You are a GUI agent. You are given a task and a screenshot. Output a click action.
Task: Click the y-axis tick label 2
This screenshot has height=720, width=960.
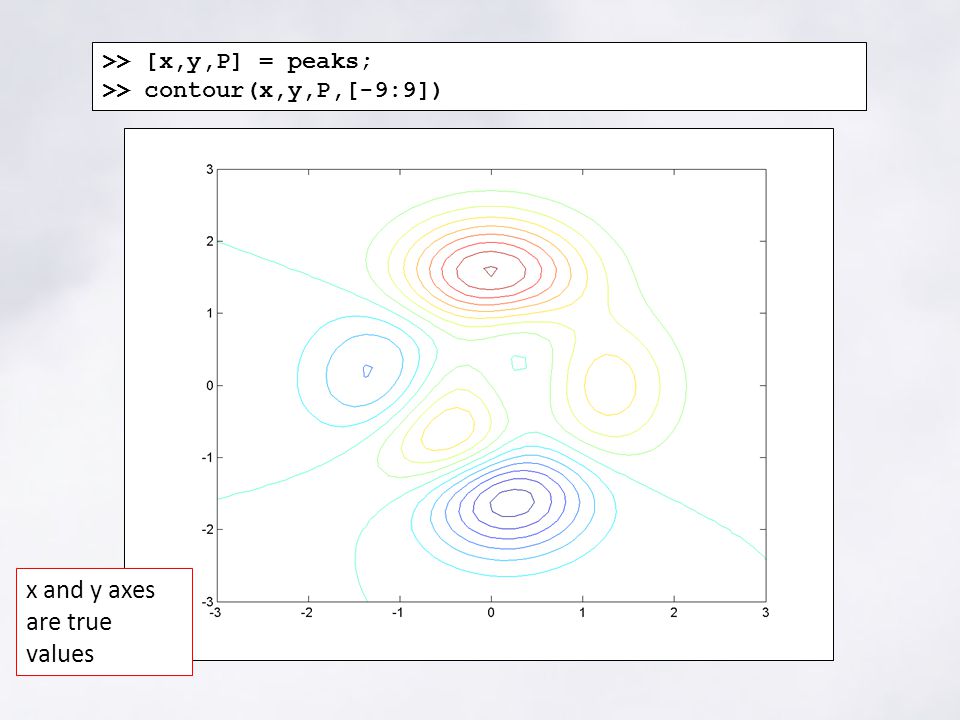pyautogui.click(x=209, y=241)
